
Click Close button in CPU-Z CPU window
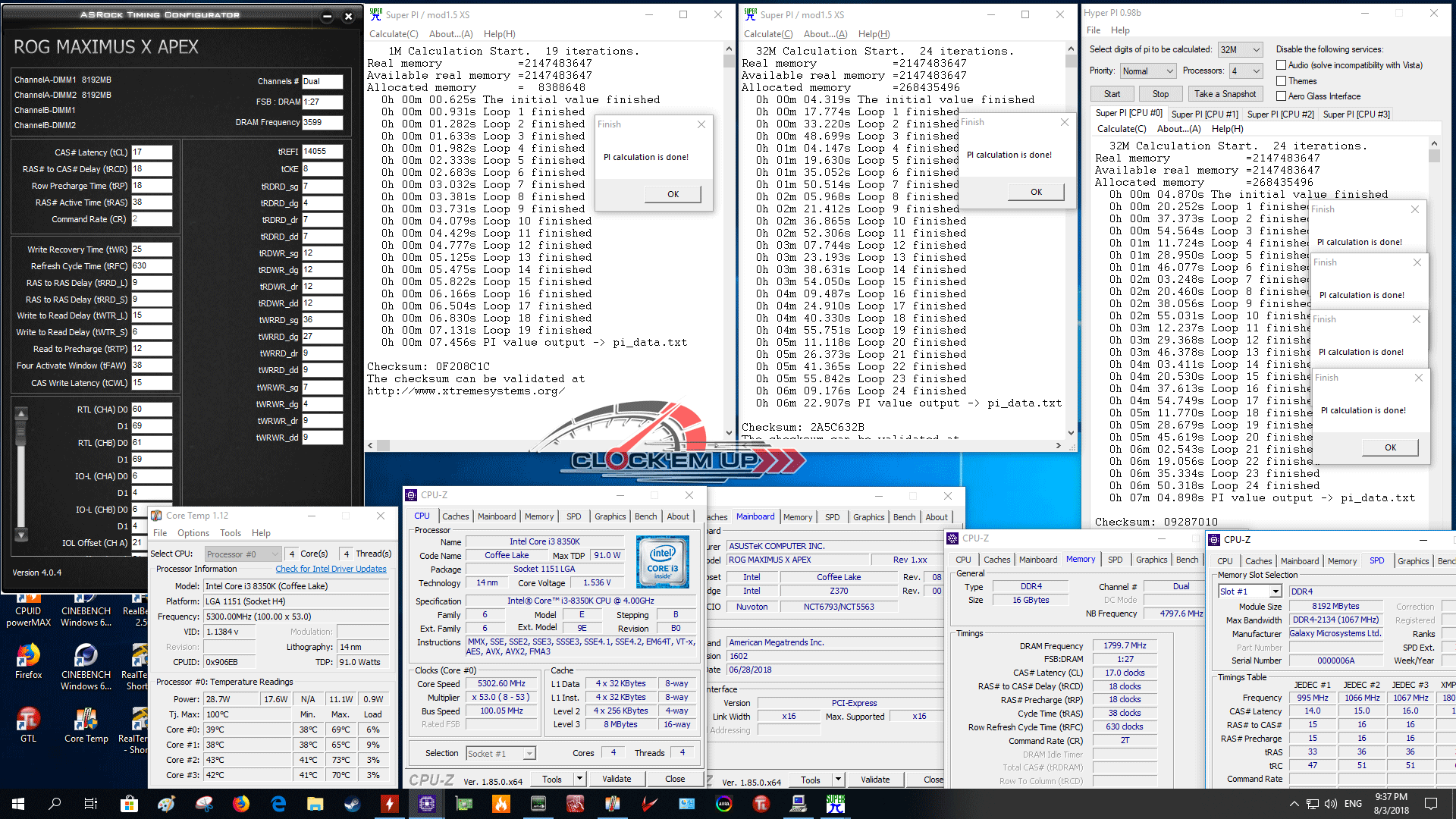(x=675, y=779)
